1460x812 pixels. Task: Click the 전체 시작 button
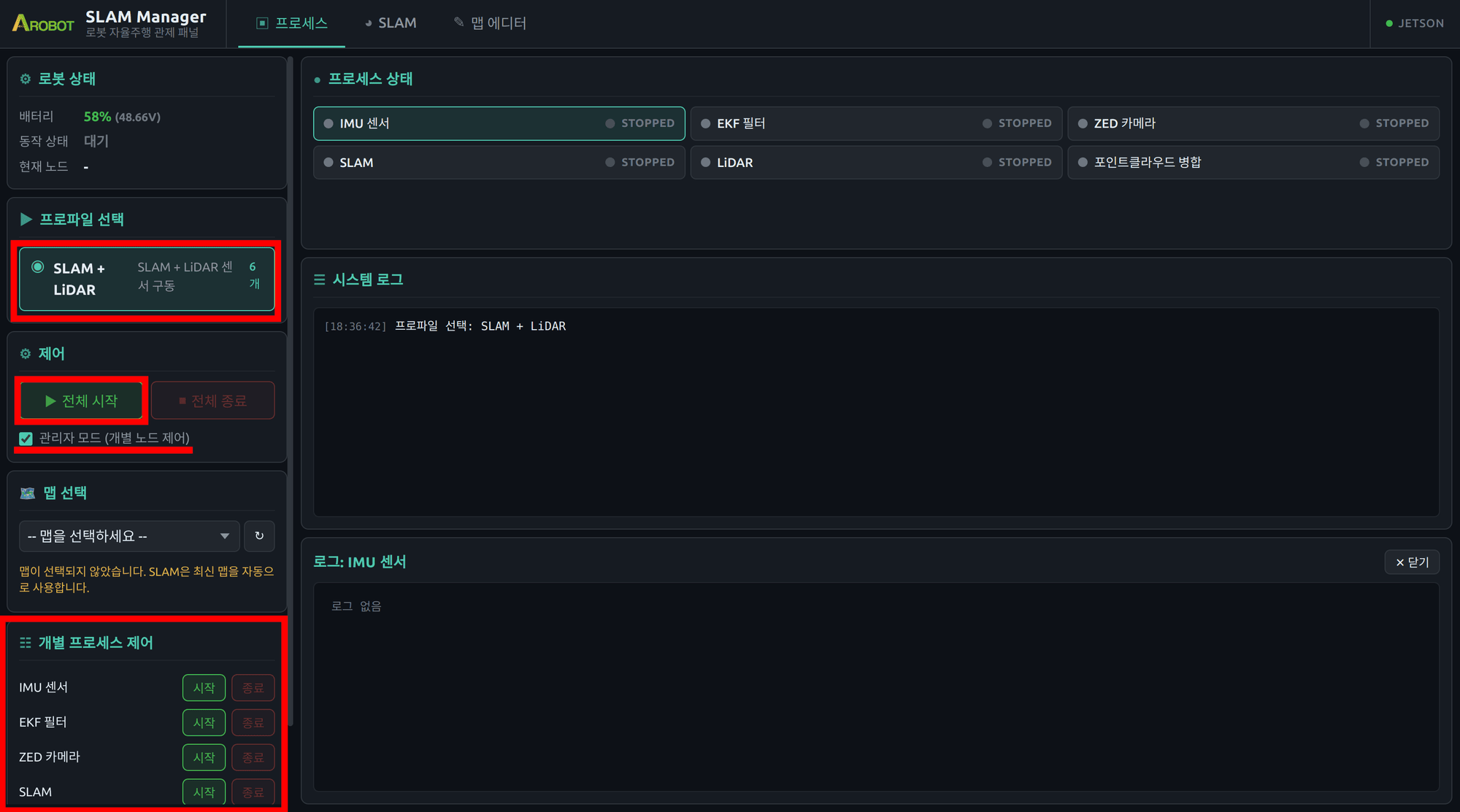(x=81, y=401)
